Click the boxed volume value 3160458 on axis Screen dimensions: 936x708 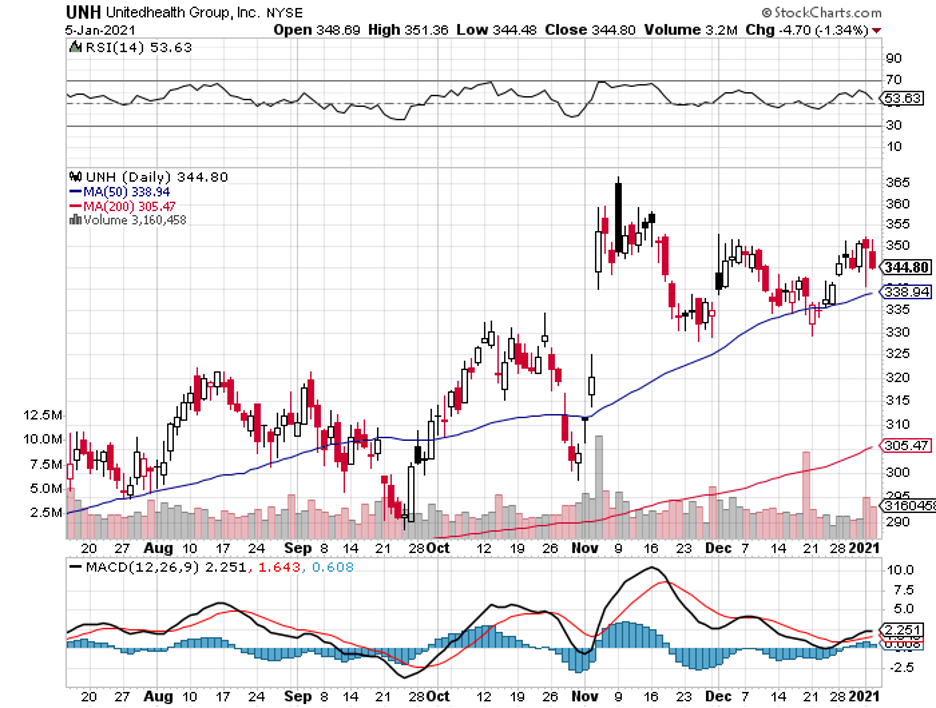(x=909, y=506)
